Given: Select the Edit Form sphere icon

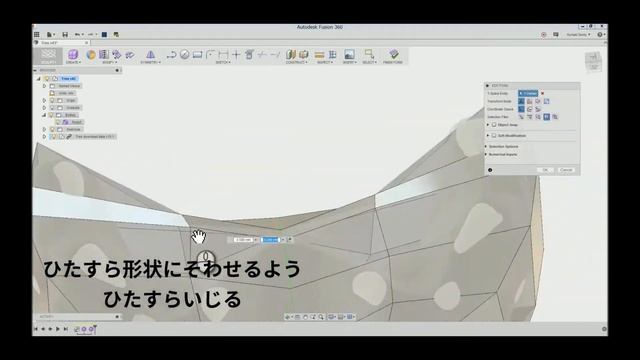Looking at the screenshot, I should (x=91, y=54).
